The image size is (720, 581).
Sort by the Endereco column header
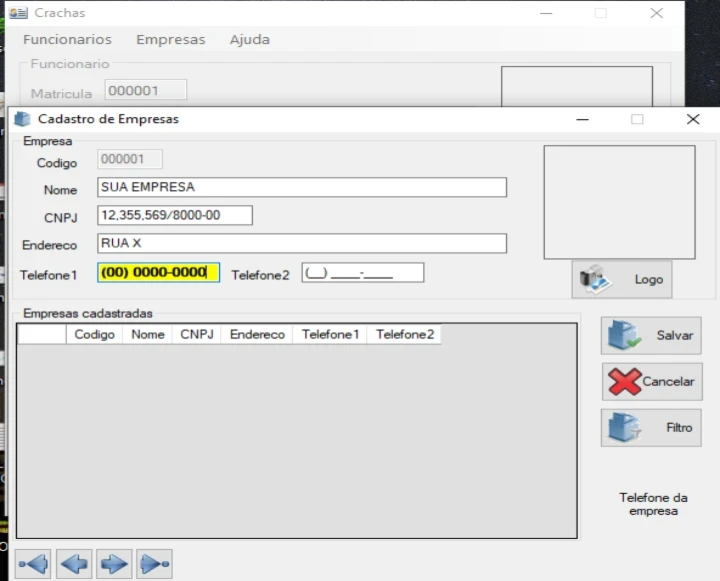[x=257, y=335]
